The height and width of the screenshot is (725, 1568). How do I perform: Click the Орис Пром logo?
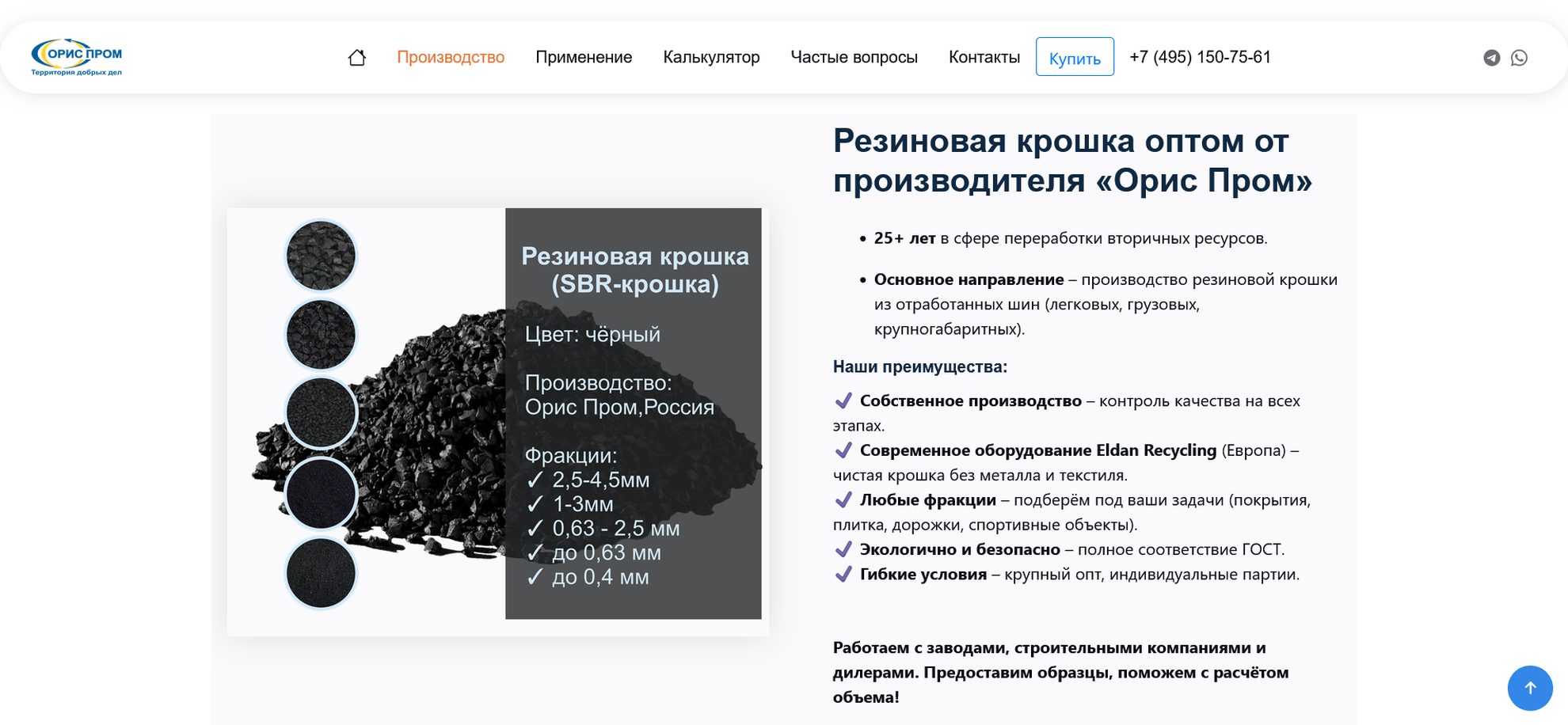77,57
